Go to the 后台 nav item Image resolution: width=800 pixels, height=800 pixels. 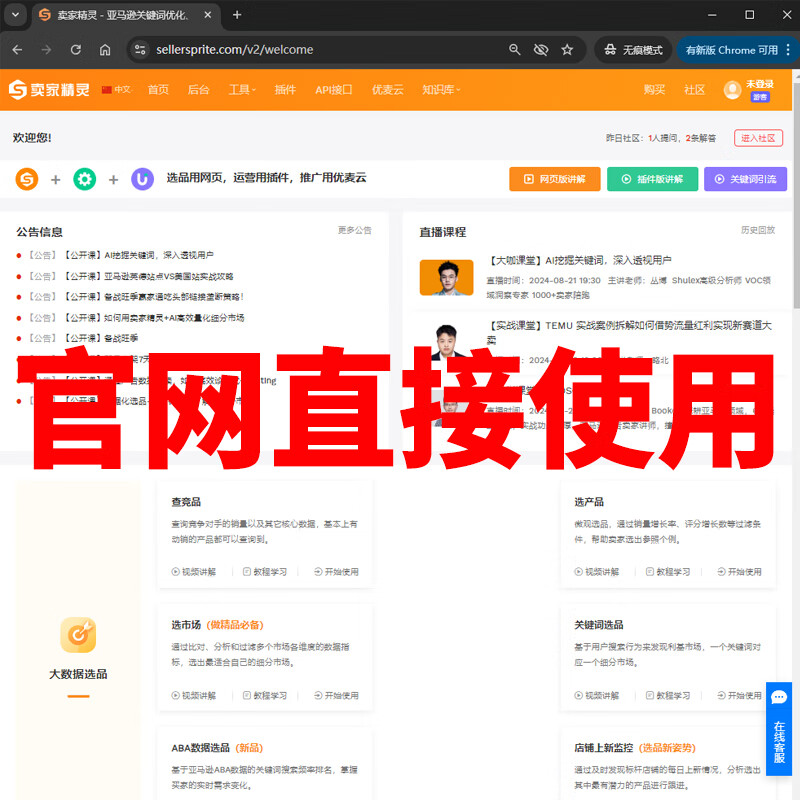[x=199, y=90]
